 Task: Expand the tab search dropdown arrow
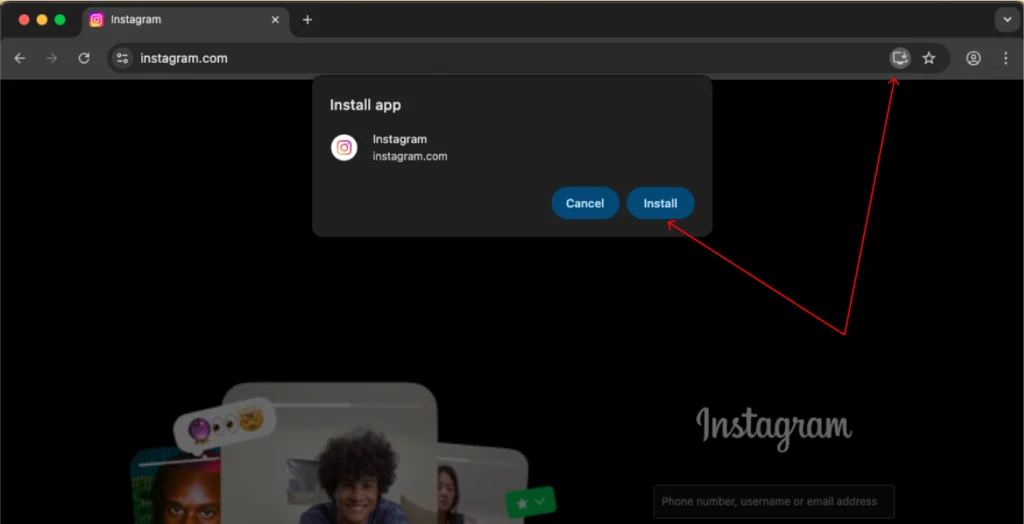(x=1006, y=20)
